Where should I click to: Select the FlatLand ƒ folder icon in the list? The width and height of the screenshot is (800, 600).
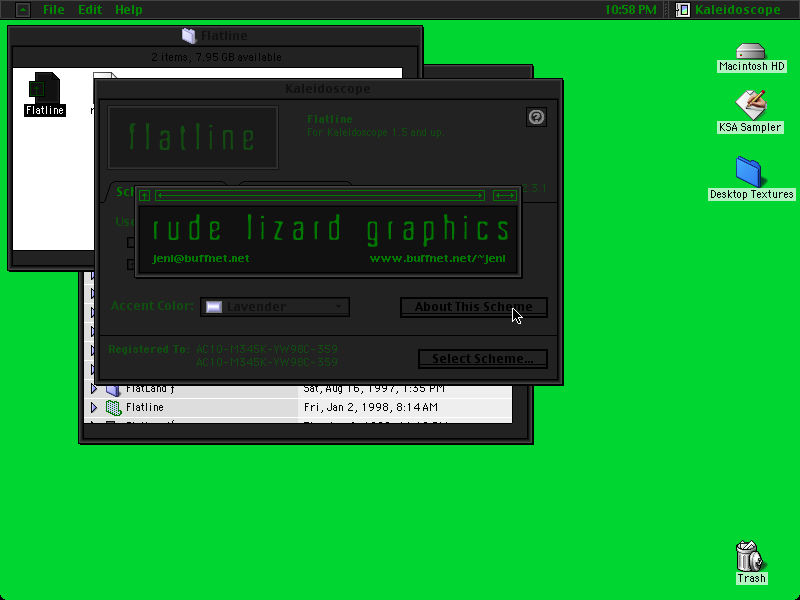click(113, 389)
